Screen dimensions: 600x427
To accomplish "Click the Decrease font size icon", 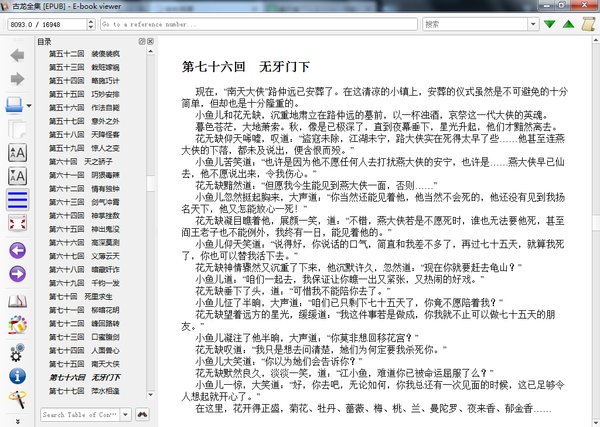I will [x=17, y=176].
